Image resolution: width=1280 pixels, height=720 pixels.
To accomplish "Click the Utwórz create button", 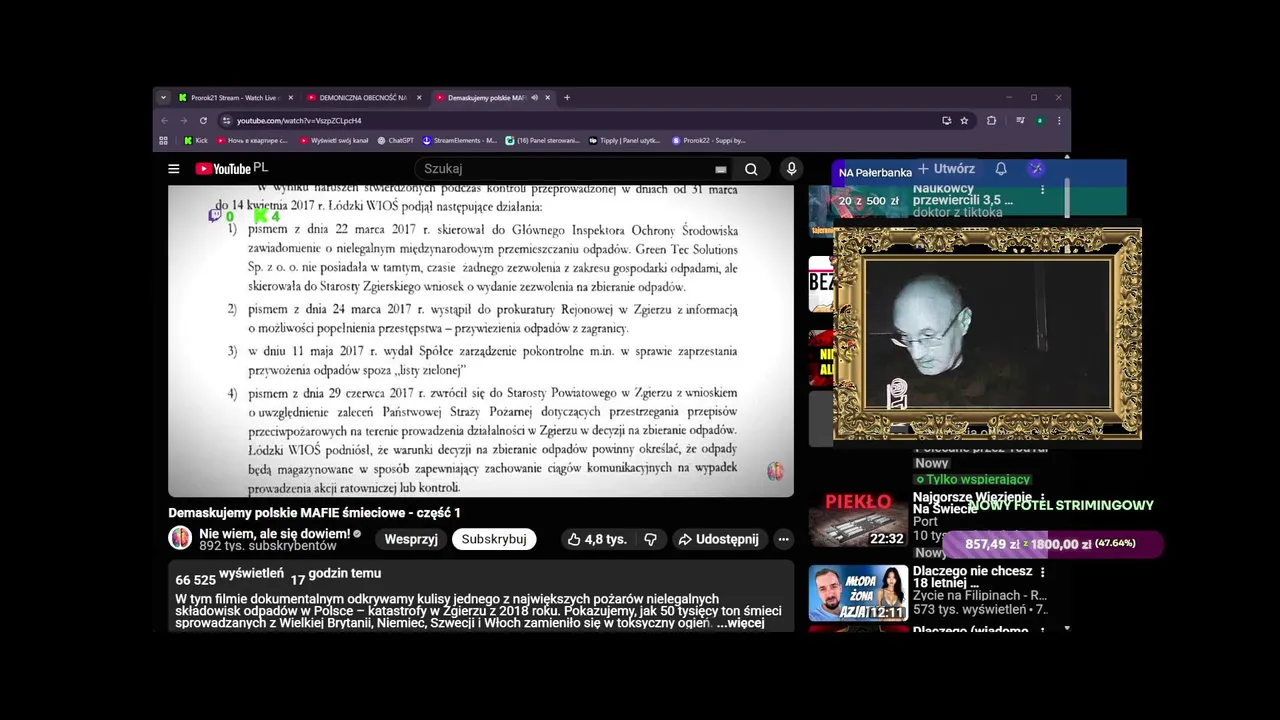I will pyautogui.click(x=946, y=169).
